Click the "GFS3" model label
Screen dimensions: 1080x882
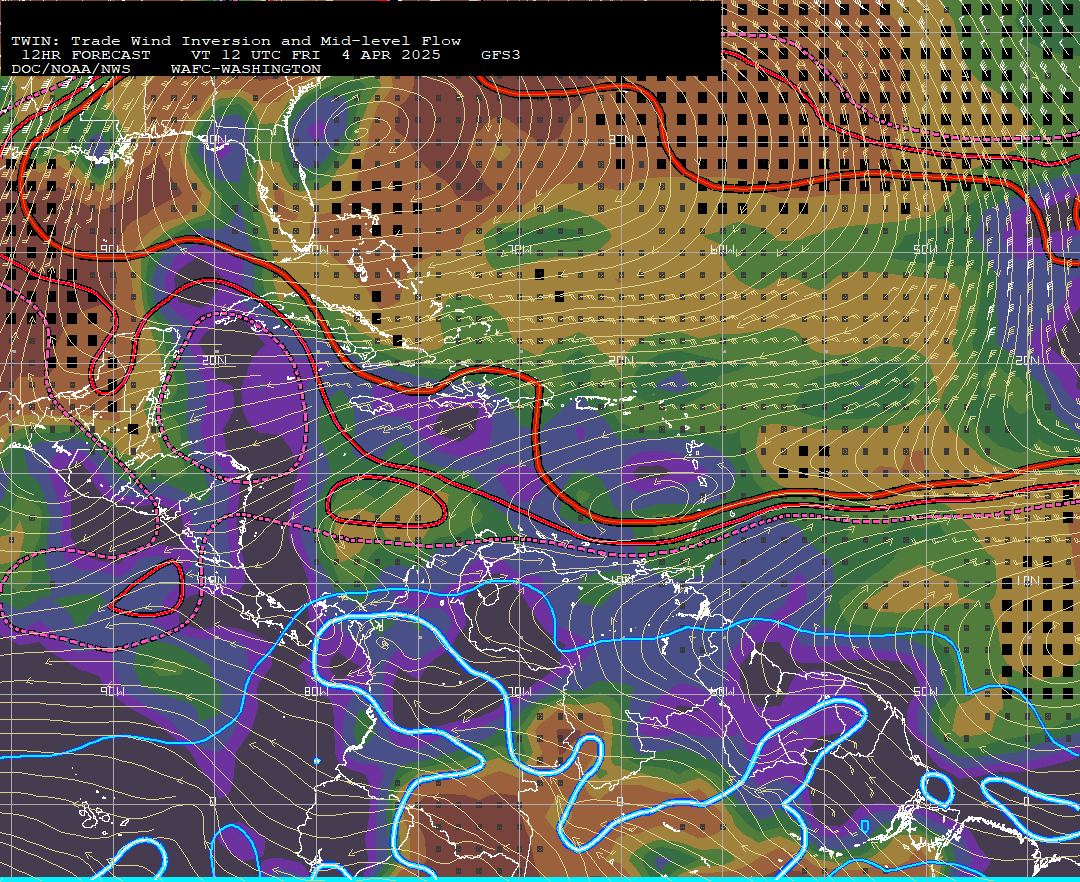click(501, 55)
